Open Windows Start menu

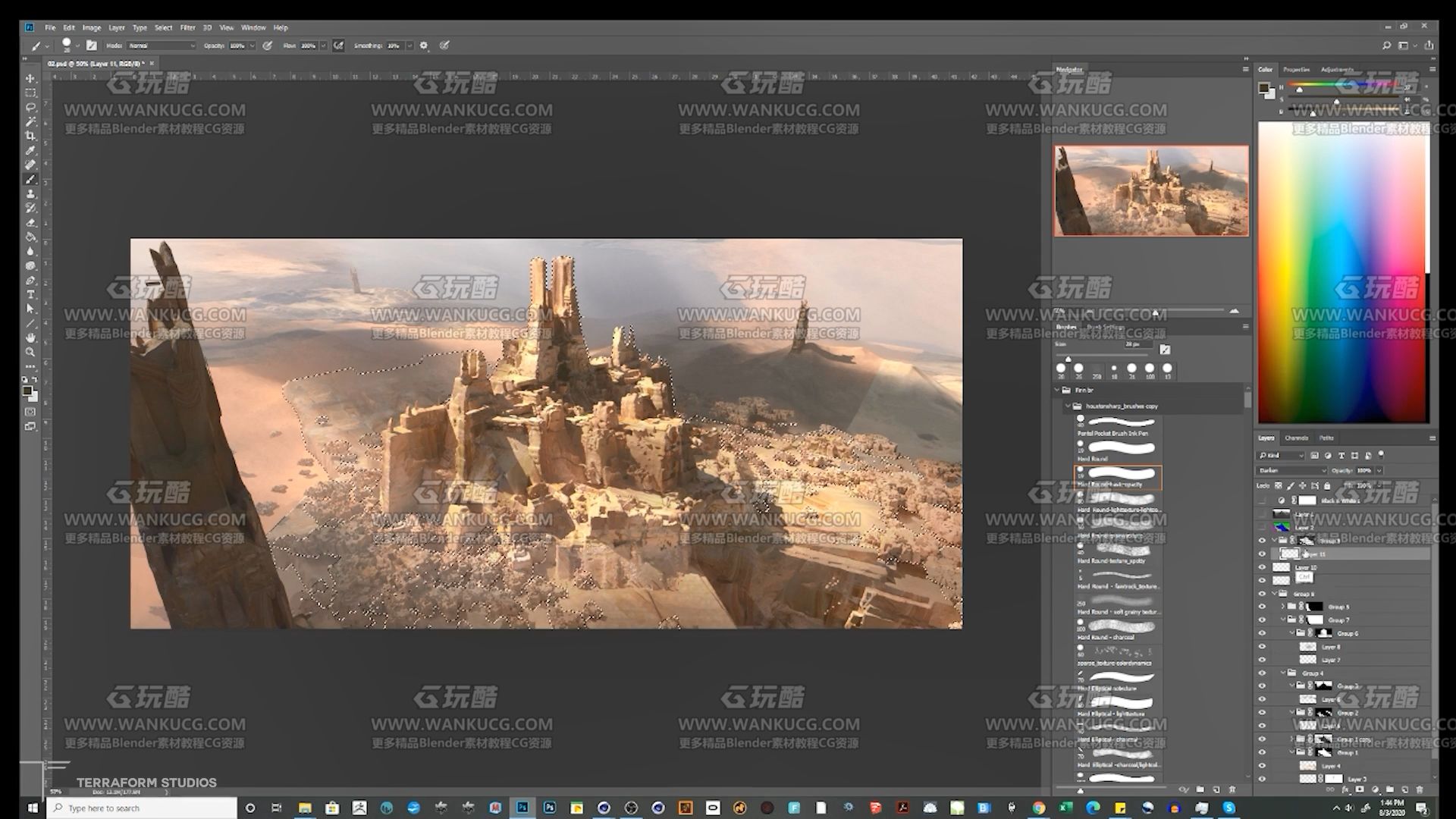tap(33, 808)
